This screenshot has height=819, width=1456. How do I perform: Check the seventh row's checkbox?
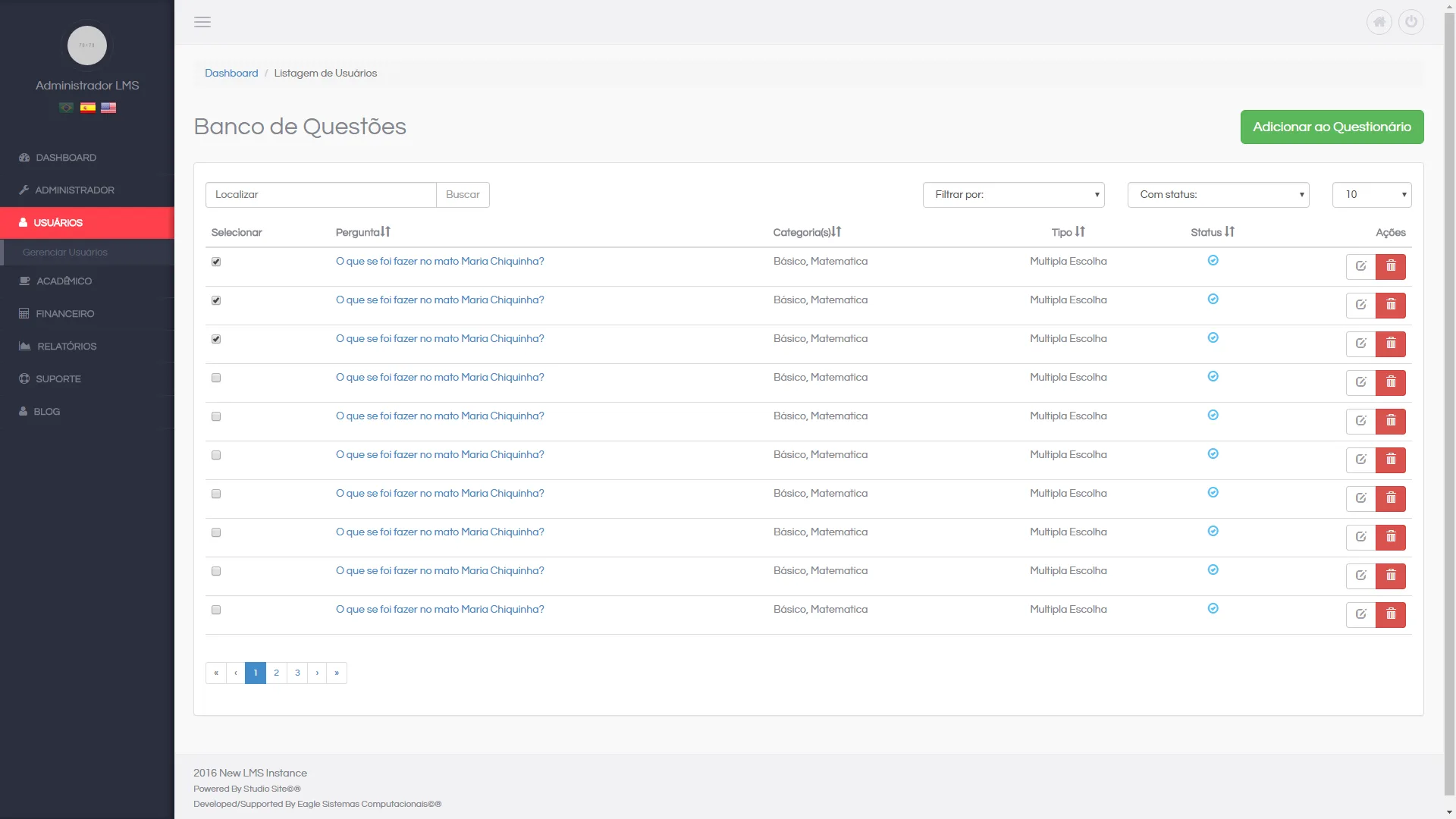point(216,494)
